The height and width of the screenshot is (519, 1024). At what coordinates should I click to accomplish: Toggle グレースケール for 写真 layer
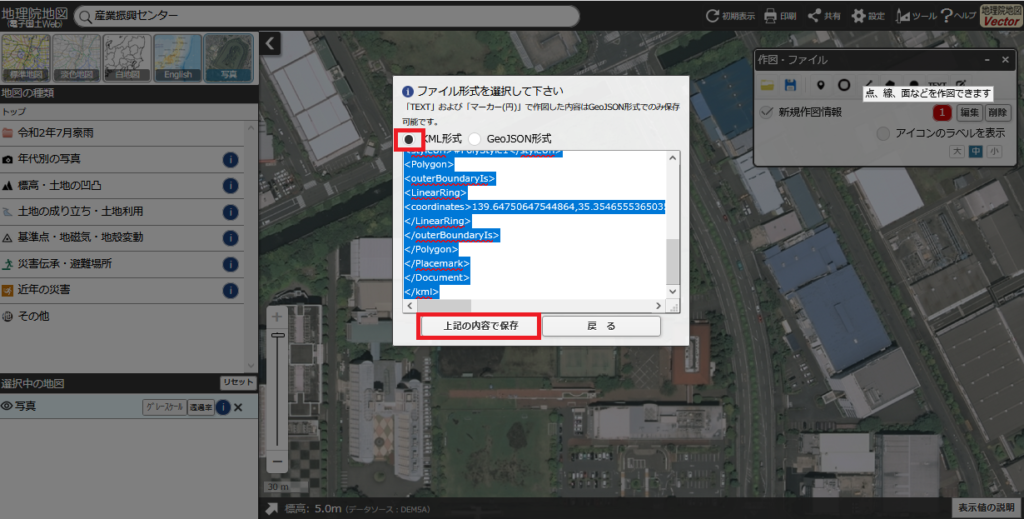coord(164,407)
